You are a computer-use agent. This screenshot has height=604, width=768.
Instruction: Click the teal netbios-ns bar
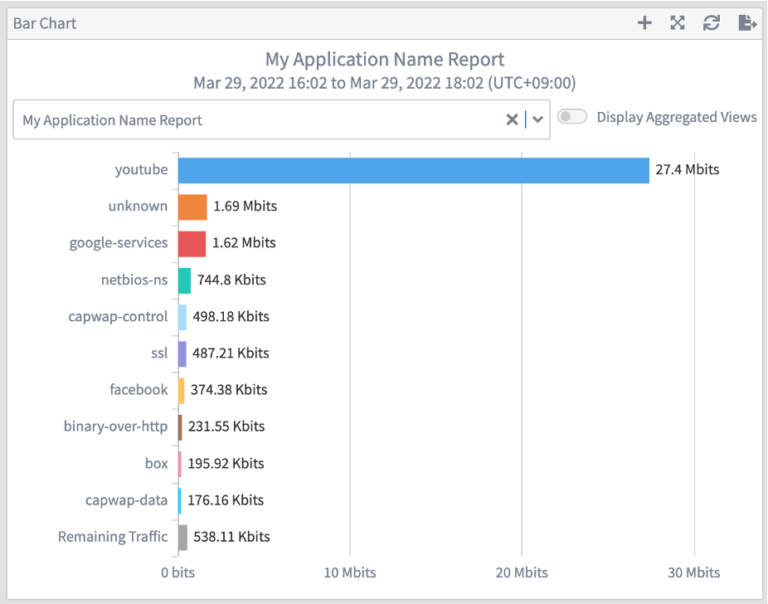click(x=184, y=280)
